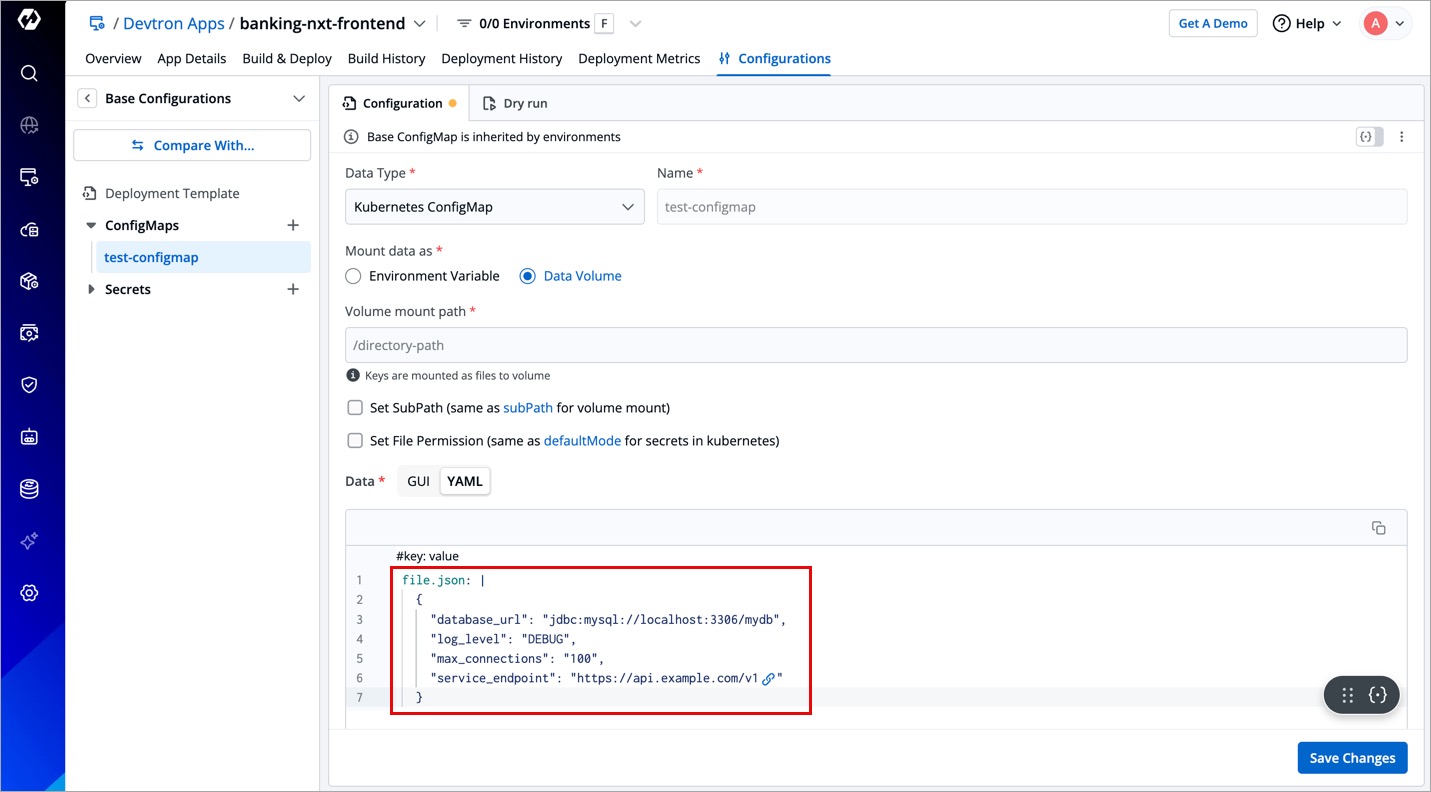
Task: Click the Compare With... button
Action: point(192,145)
